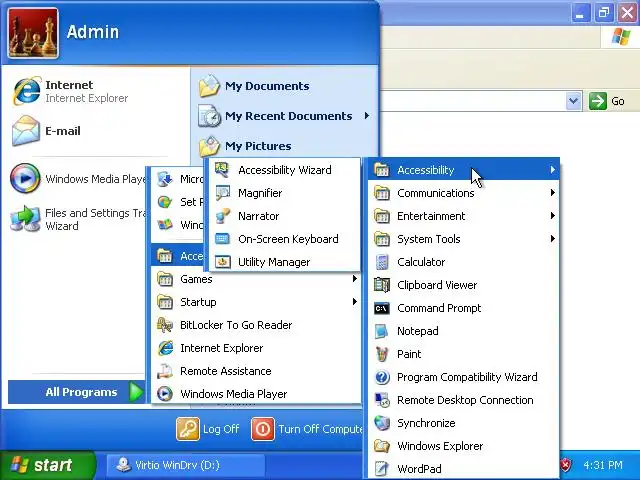Click the Program Compatibility Wizard icon
Screen dimensions: 640x480
(382, 377)
